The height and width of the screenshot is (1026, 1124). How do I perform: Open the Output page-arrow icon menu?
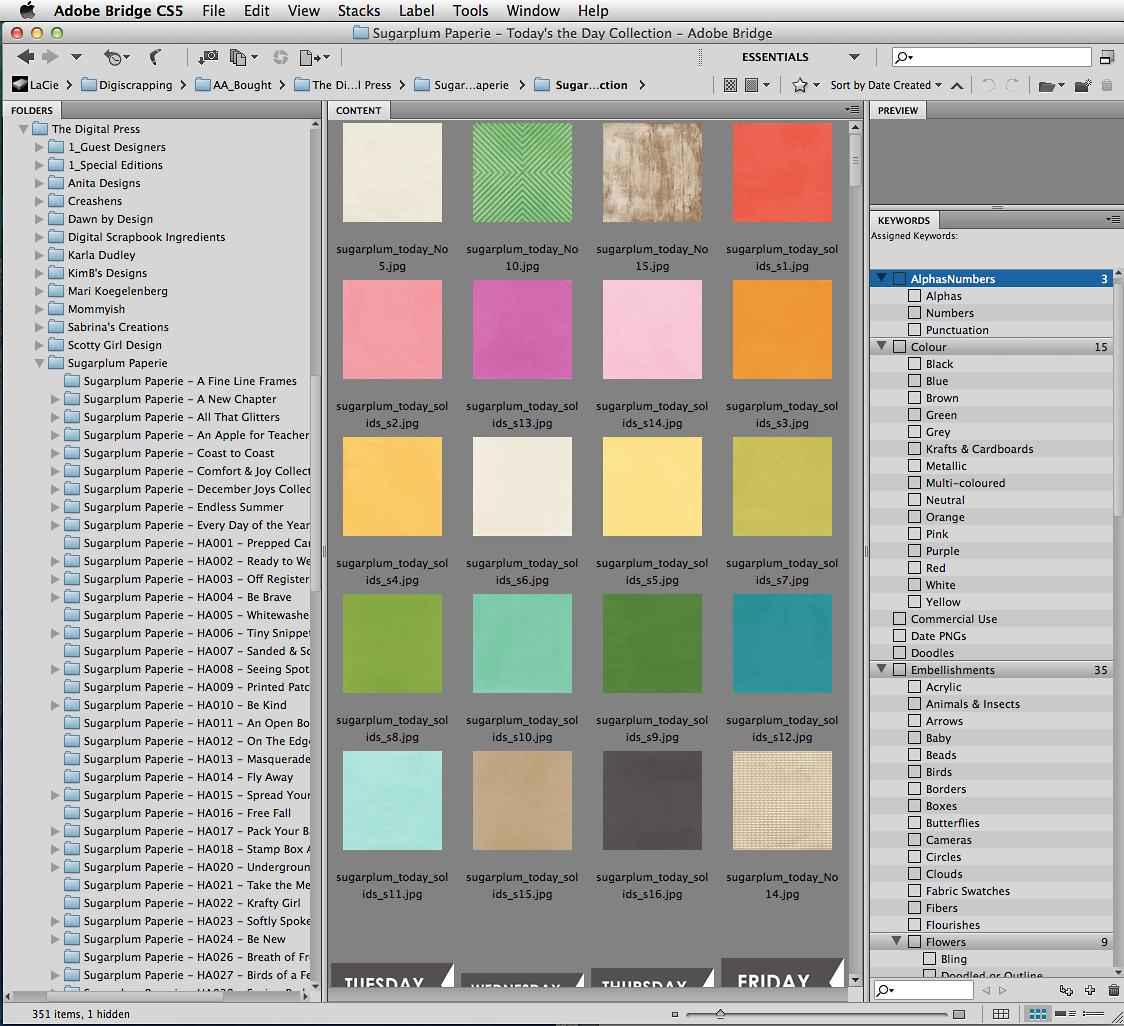click(314, 57)
